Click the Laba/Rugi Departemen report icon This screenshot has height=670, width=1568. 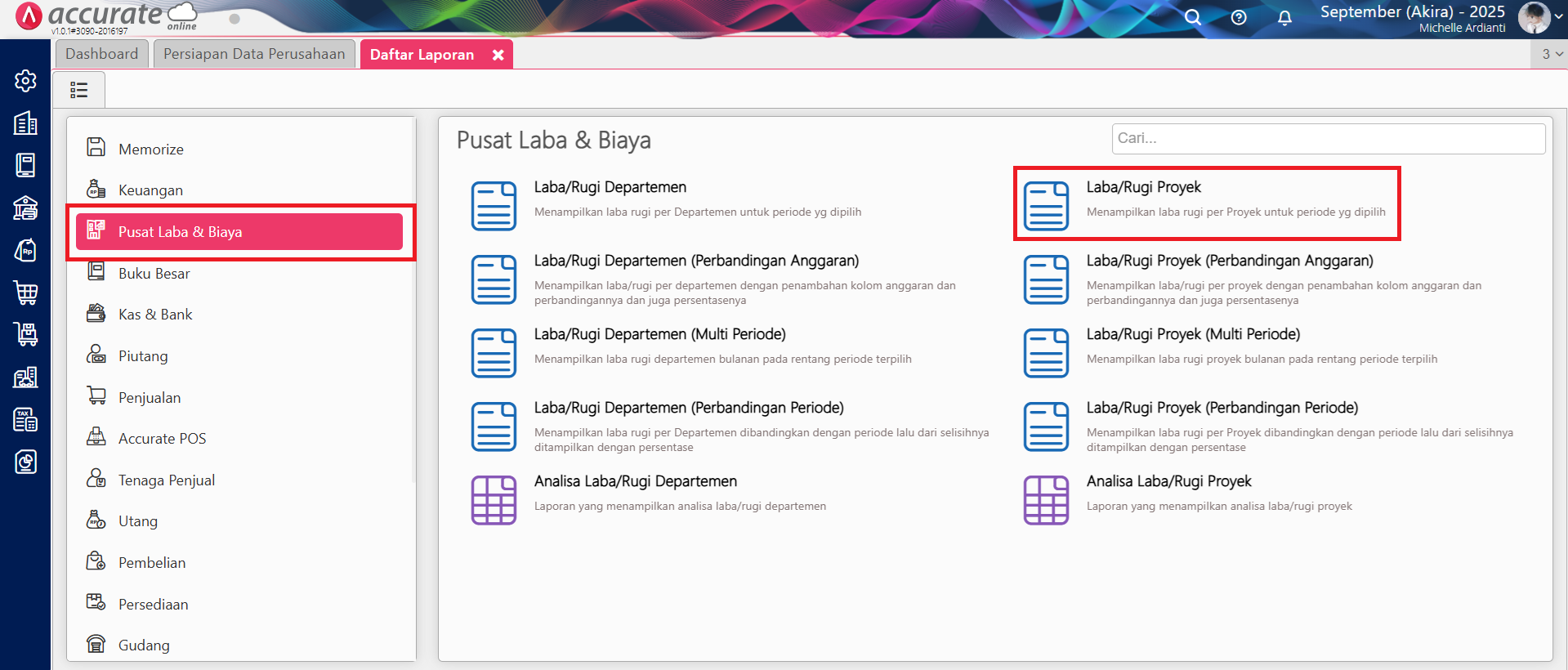494,206
